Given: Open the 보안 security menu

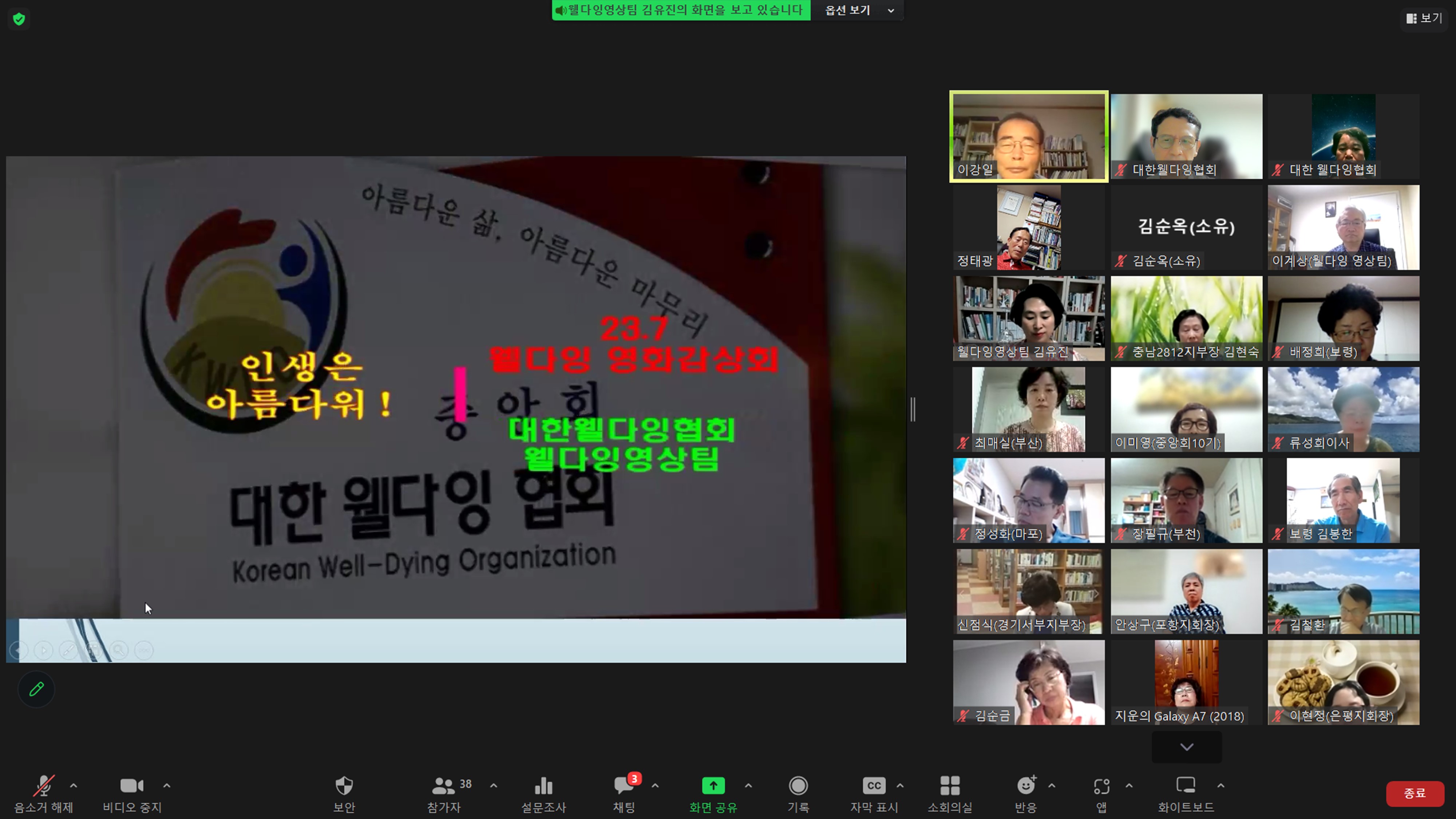Looking at the screenshot, I should pyautogui.click(x=344, y=794).
